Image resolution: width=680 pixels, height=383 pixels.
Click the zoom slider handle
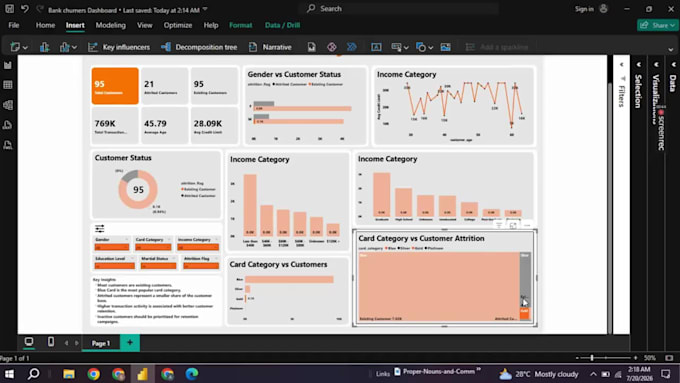point(592,358)
